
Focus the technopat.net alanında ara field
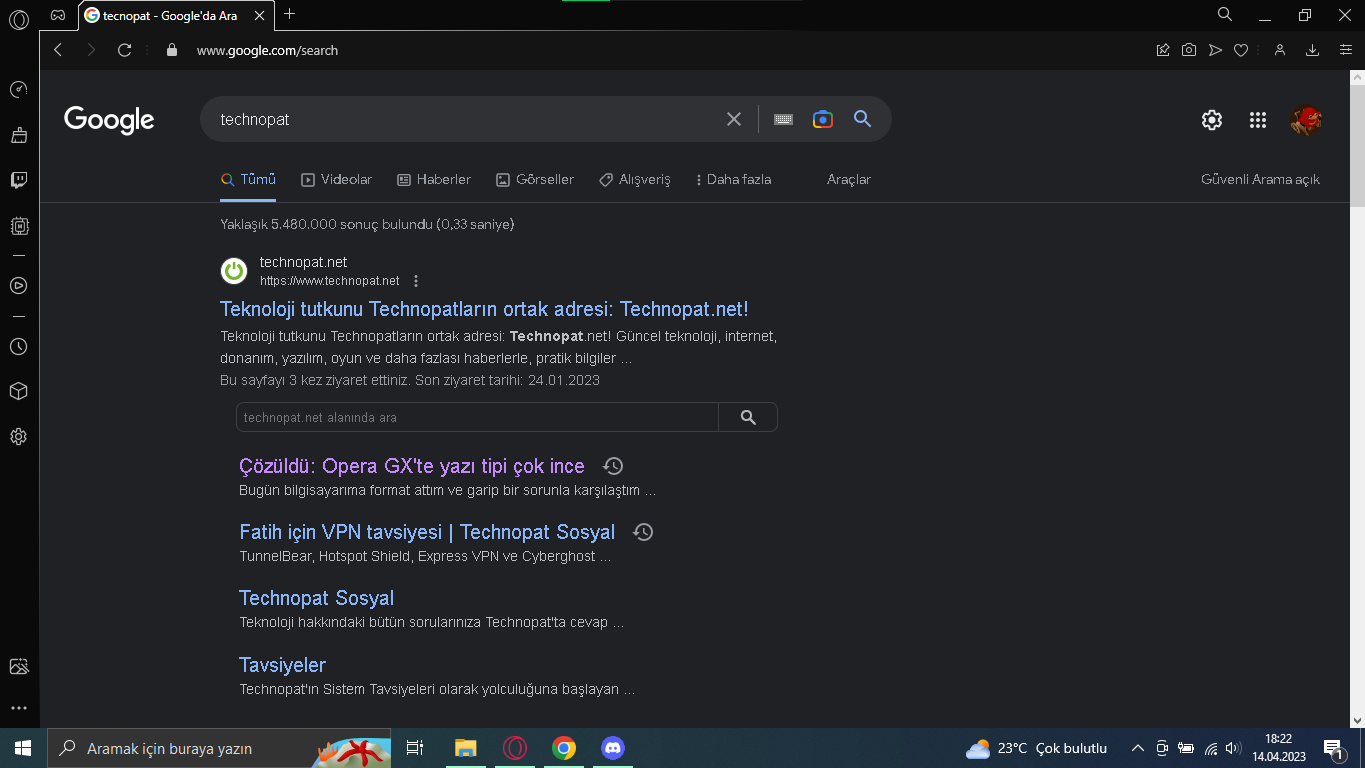477,417
